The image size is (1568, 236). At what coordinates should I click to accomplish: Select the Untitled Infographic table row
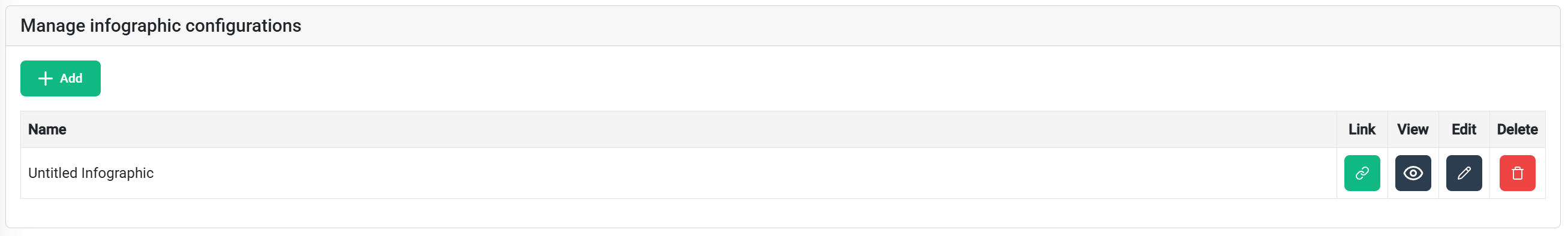click(783, 173)
